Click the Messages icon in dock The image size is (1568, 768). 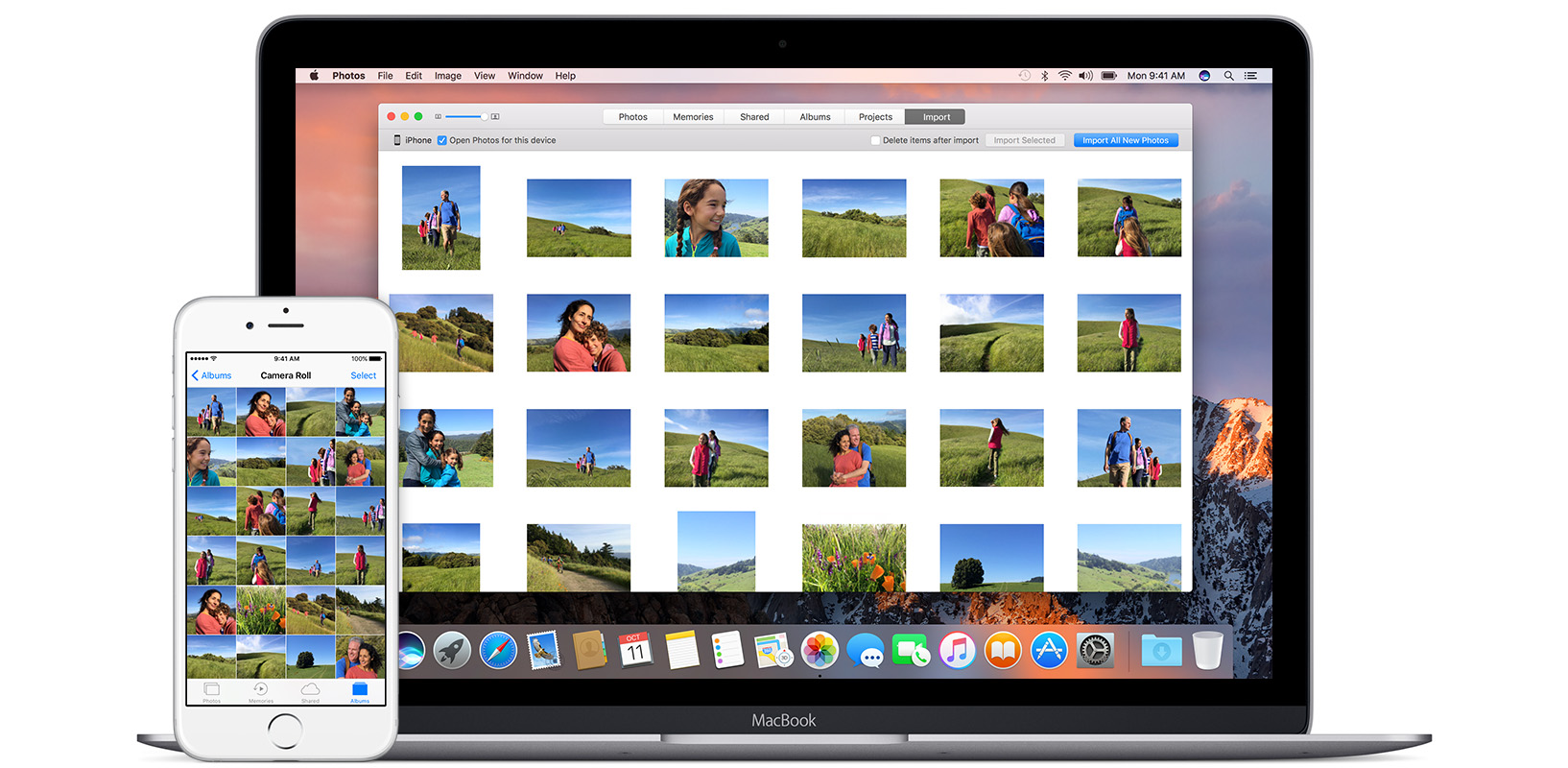point(866,651)
